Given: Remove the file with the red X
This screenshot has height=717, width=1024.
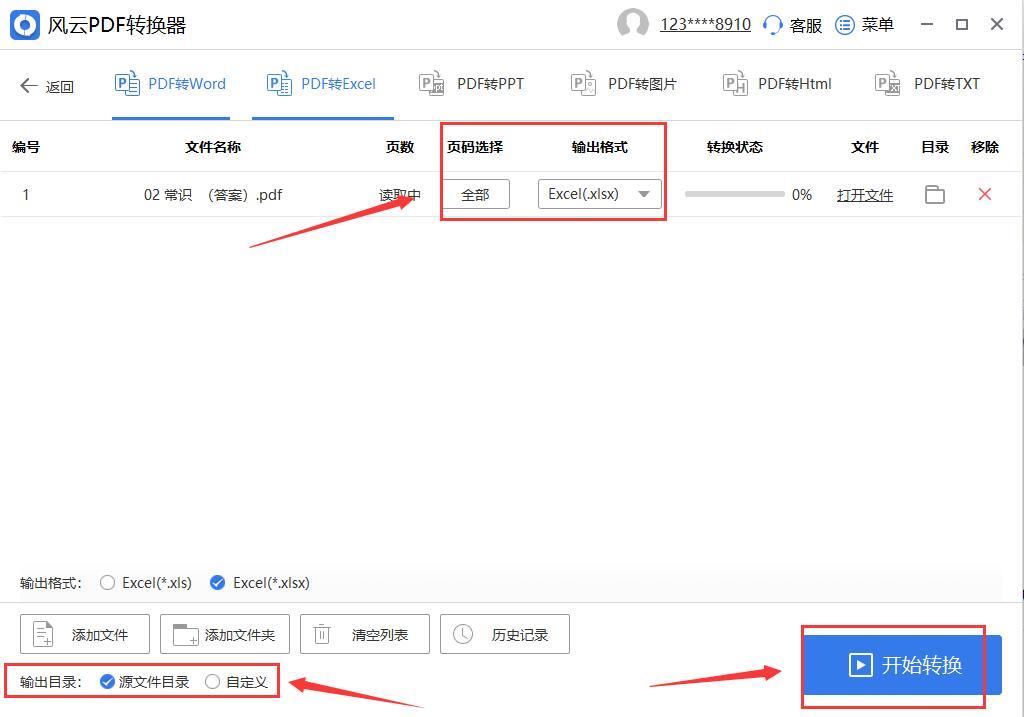Looking at the screenshot, I should (985, 194).
